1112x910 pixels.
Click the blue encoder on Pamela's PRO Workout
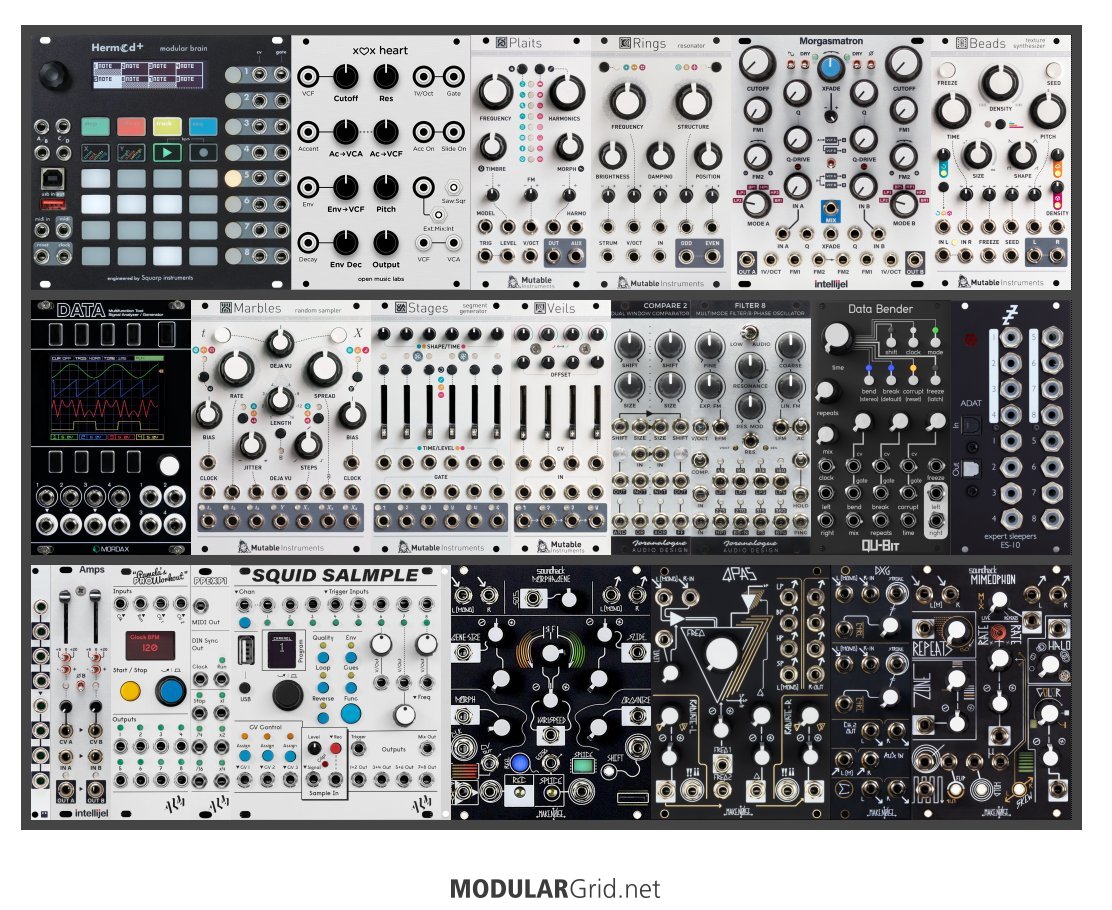click(170, 690)
